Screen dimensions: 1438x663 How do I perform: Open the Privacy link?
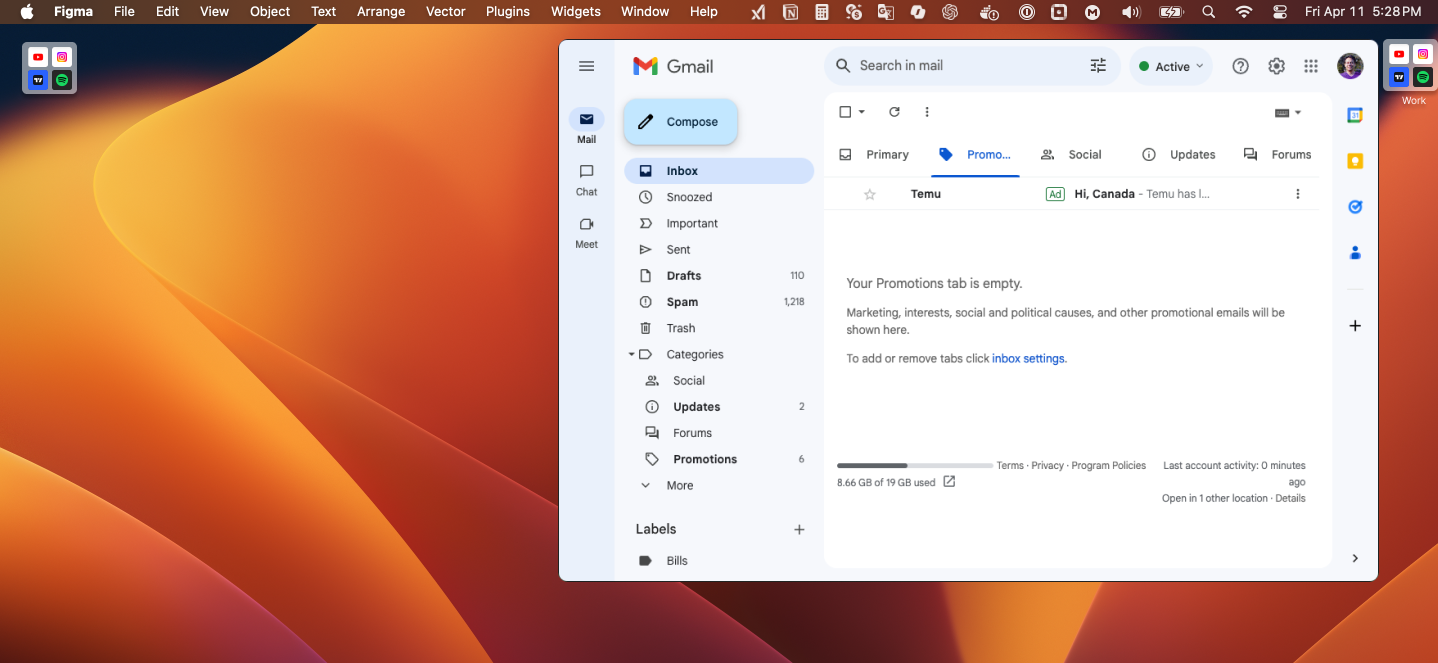pyautogui.click(x=1047, y=466)
